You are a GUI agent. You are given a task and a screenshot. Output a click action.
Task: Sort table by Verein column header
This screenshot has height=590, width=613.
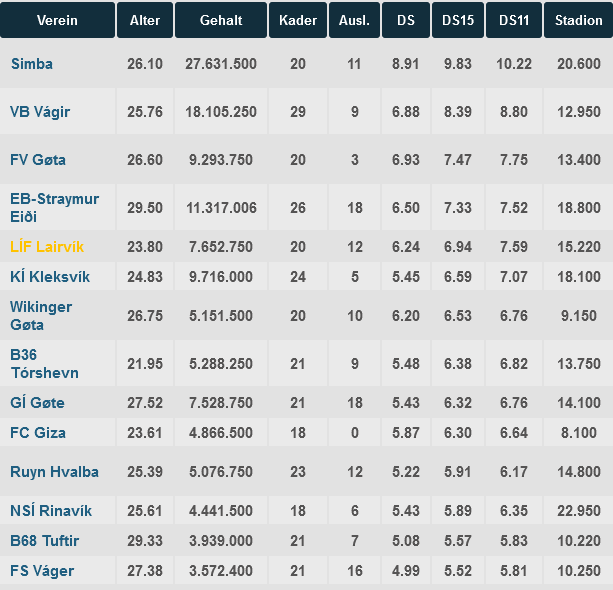[57, 20]
